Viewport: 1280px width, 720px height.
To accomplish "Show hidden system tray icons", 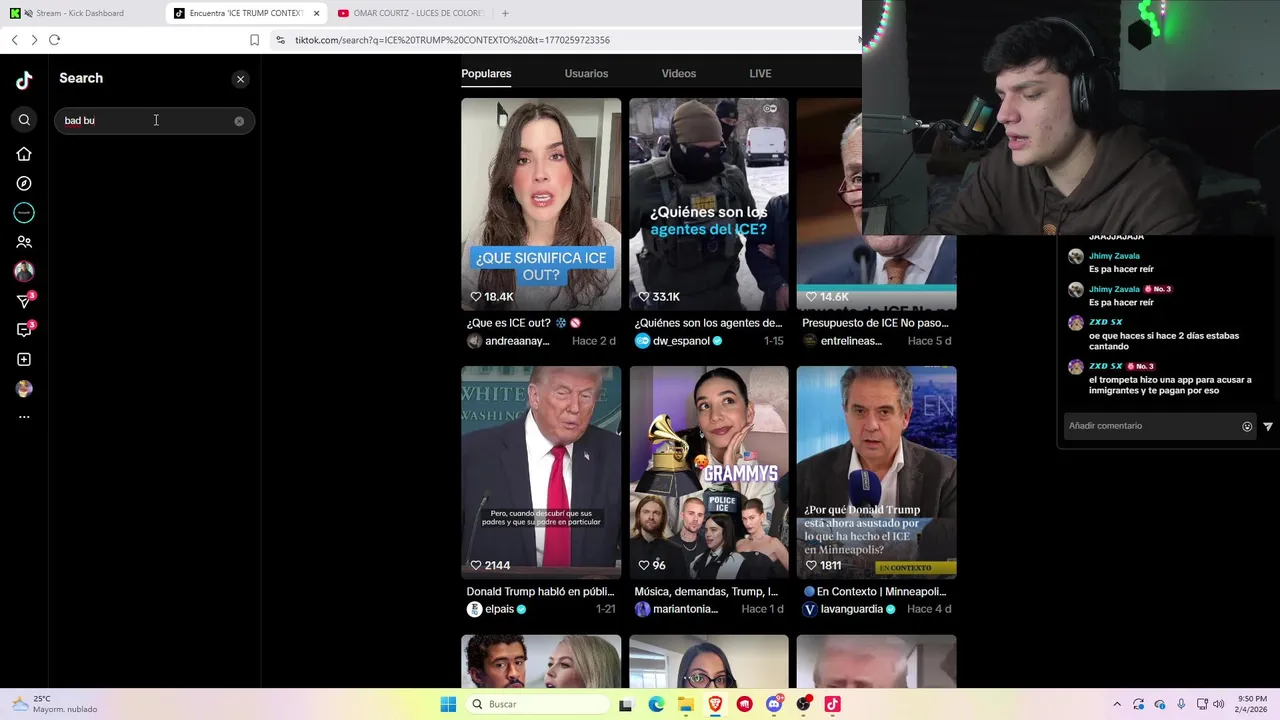I will pos(1117,704).
